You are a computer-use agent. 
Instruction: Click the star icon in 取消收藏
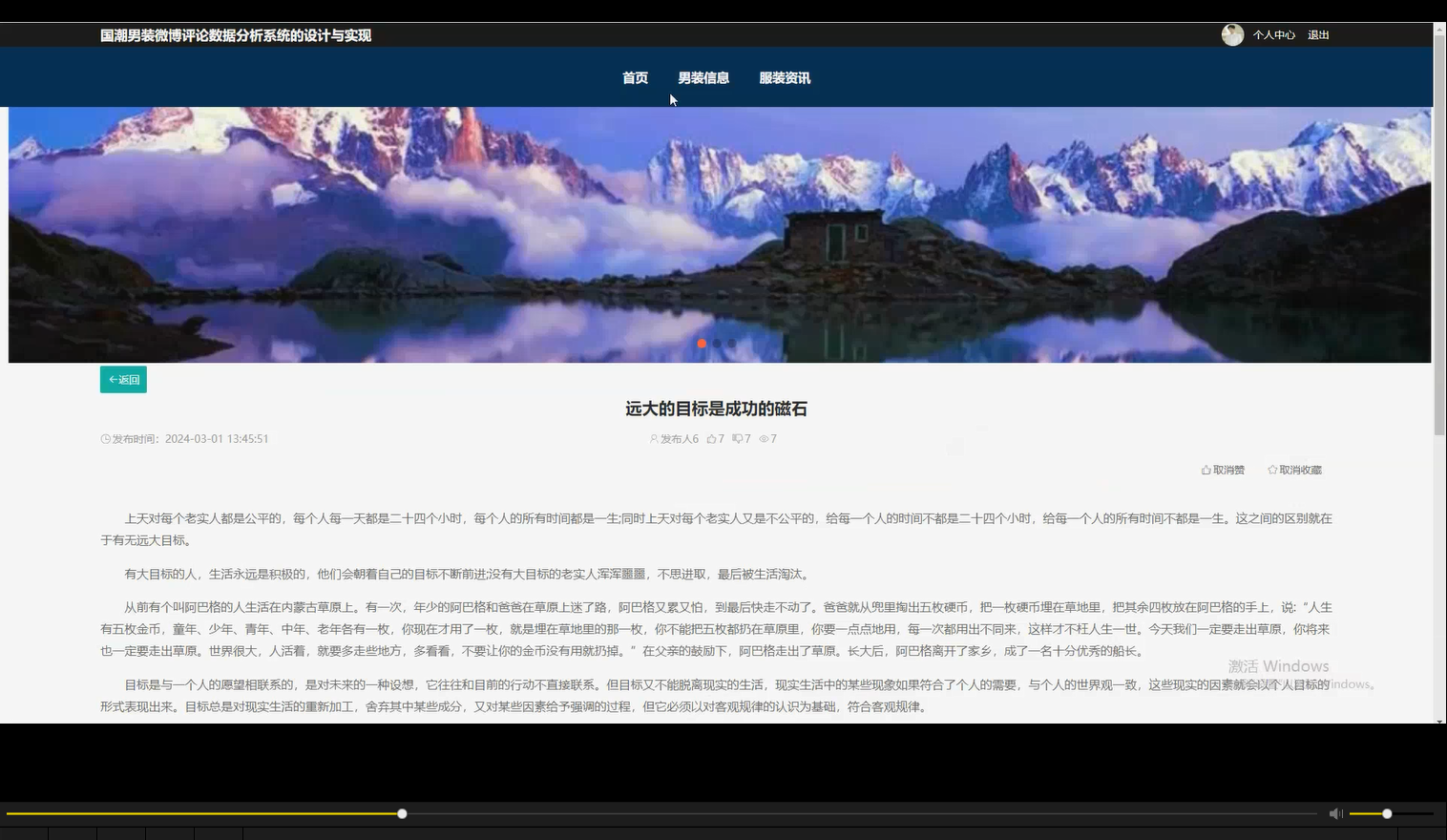tap(1271, 469)
